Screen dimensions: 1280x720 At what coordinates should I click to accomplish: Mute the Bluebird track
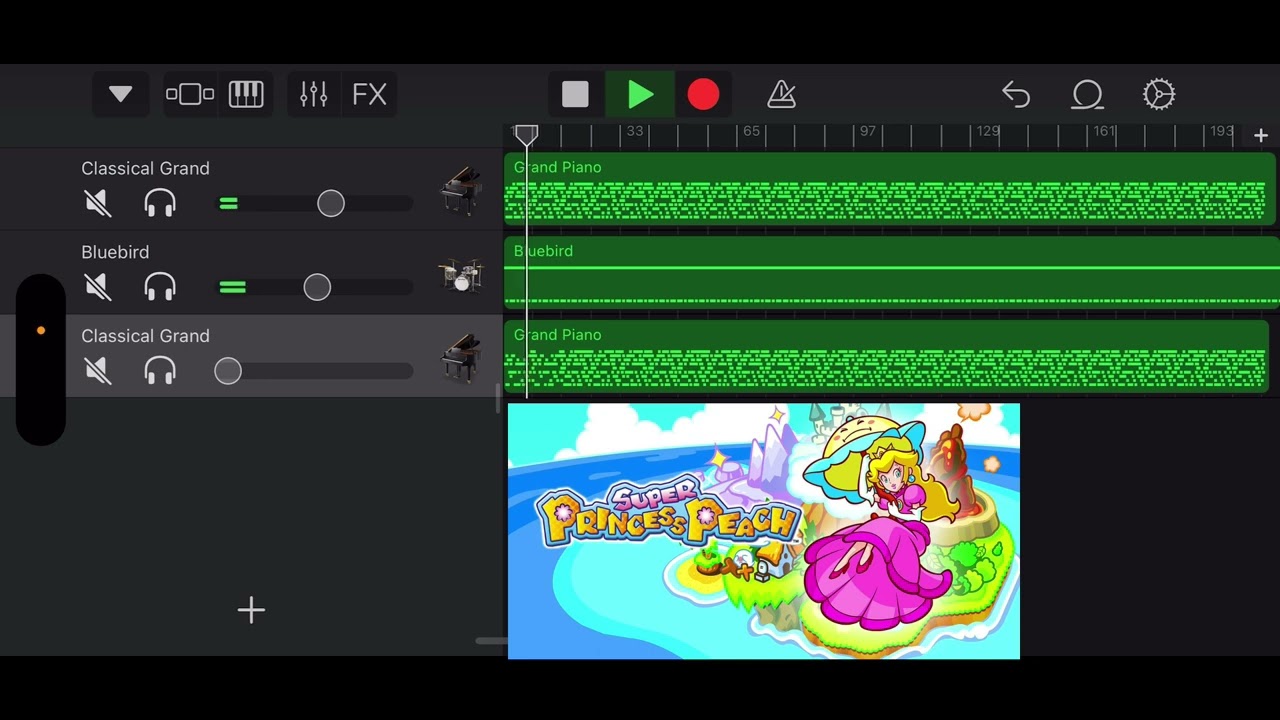[x=98, y=287]
